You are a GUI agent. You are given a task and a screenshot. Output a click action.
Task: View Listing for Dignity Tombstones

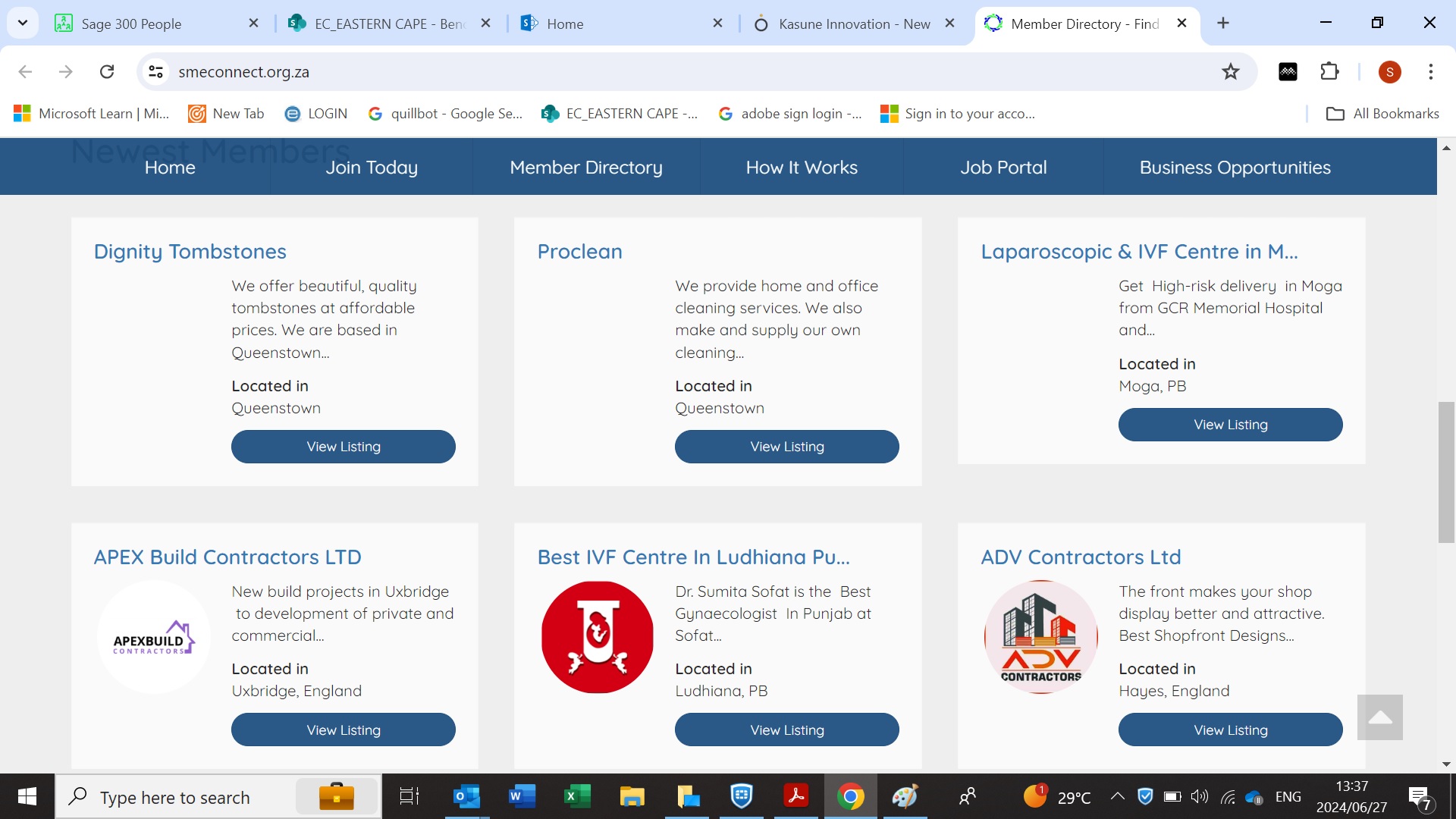pyautogui.click(x=343, y=447)
